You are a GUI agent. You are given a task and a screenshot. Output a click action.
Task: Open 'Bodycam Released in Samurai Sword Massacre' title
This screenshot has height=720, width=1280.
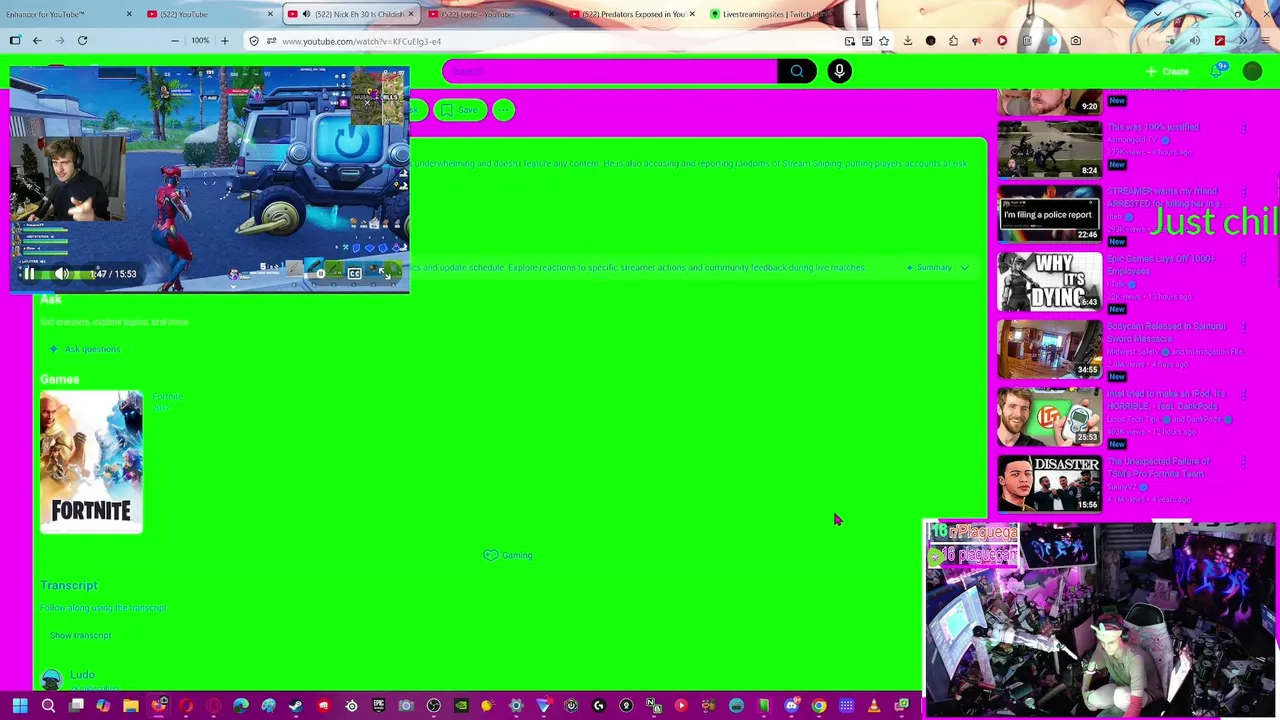tap(1166, 333)
